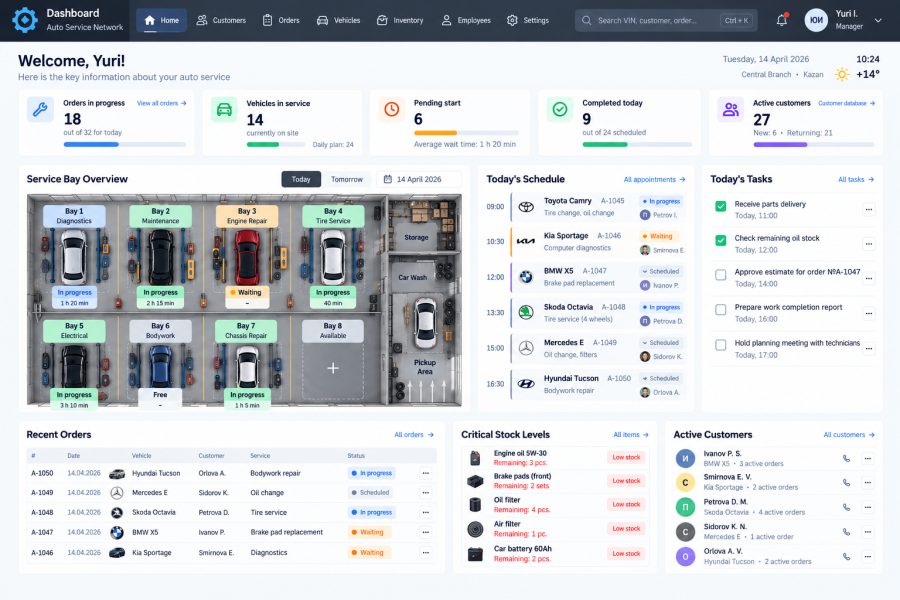This screenshot has height=600, width=900.
Task: Call Sidorov K. N. via phone icon
Action: (846, 532)
